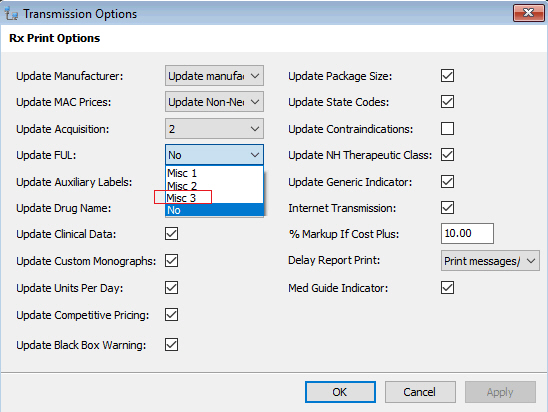Select the highlighted No option
The width and height of the screenshot is (548, 412).
[214, 210]
